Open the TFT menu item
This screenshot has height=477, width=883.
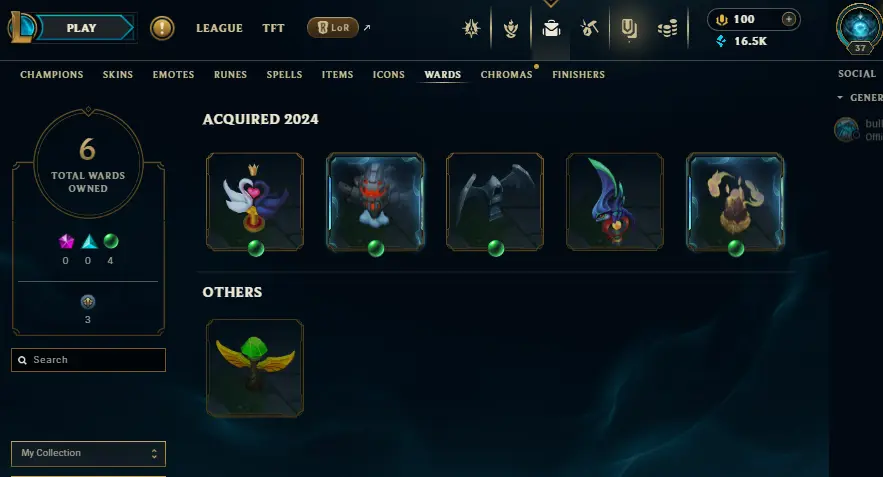pos(273,28)
